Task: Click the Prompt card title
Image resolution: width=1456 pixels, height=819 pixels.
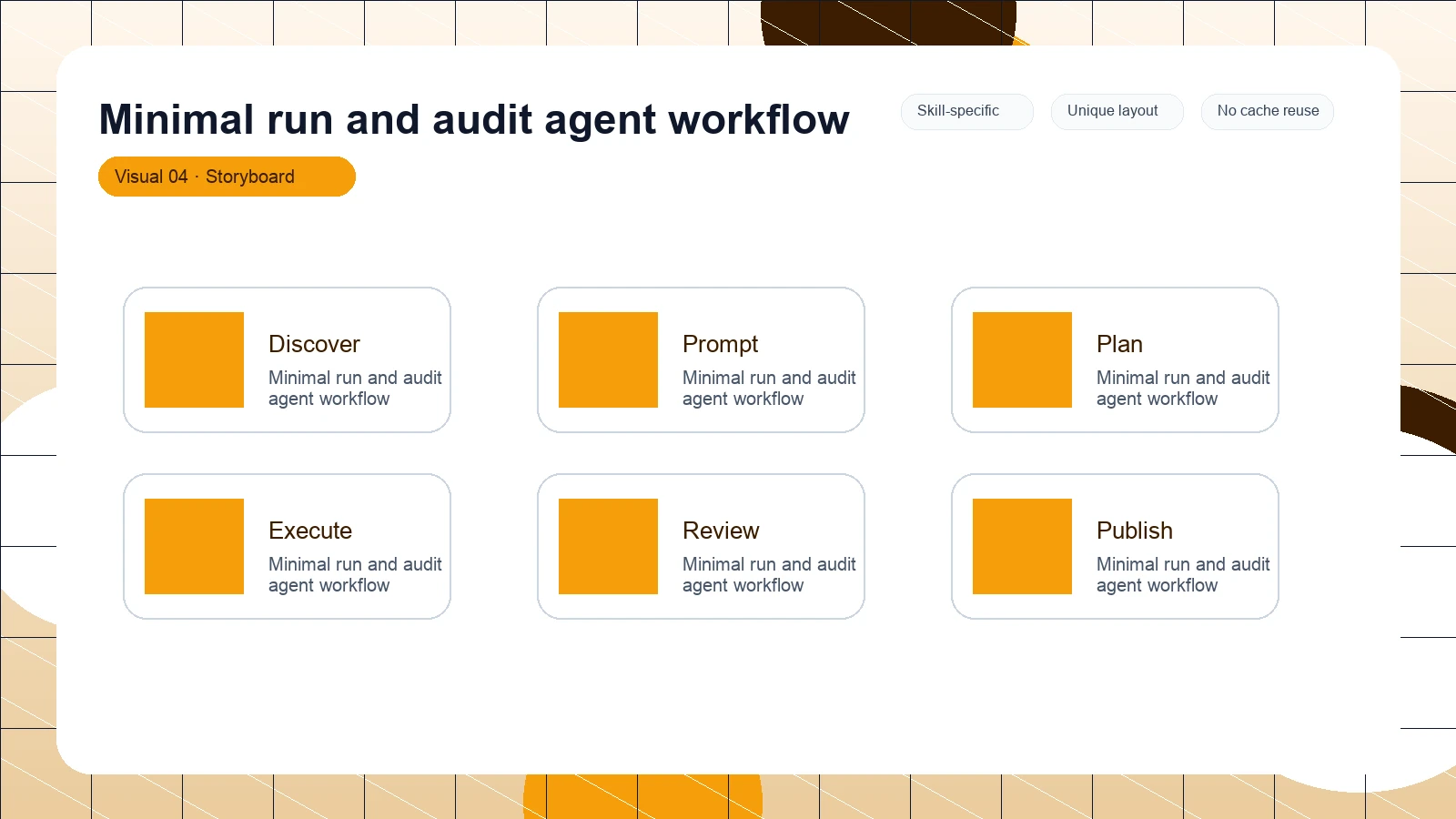Action: 720,344
